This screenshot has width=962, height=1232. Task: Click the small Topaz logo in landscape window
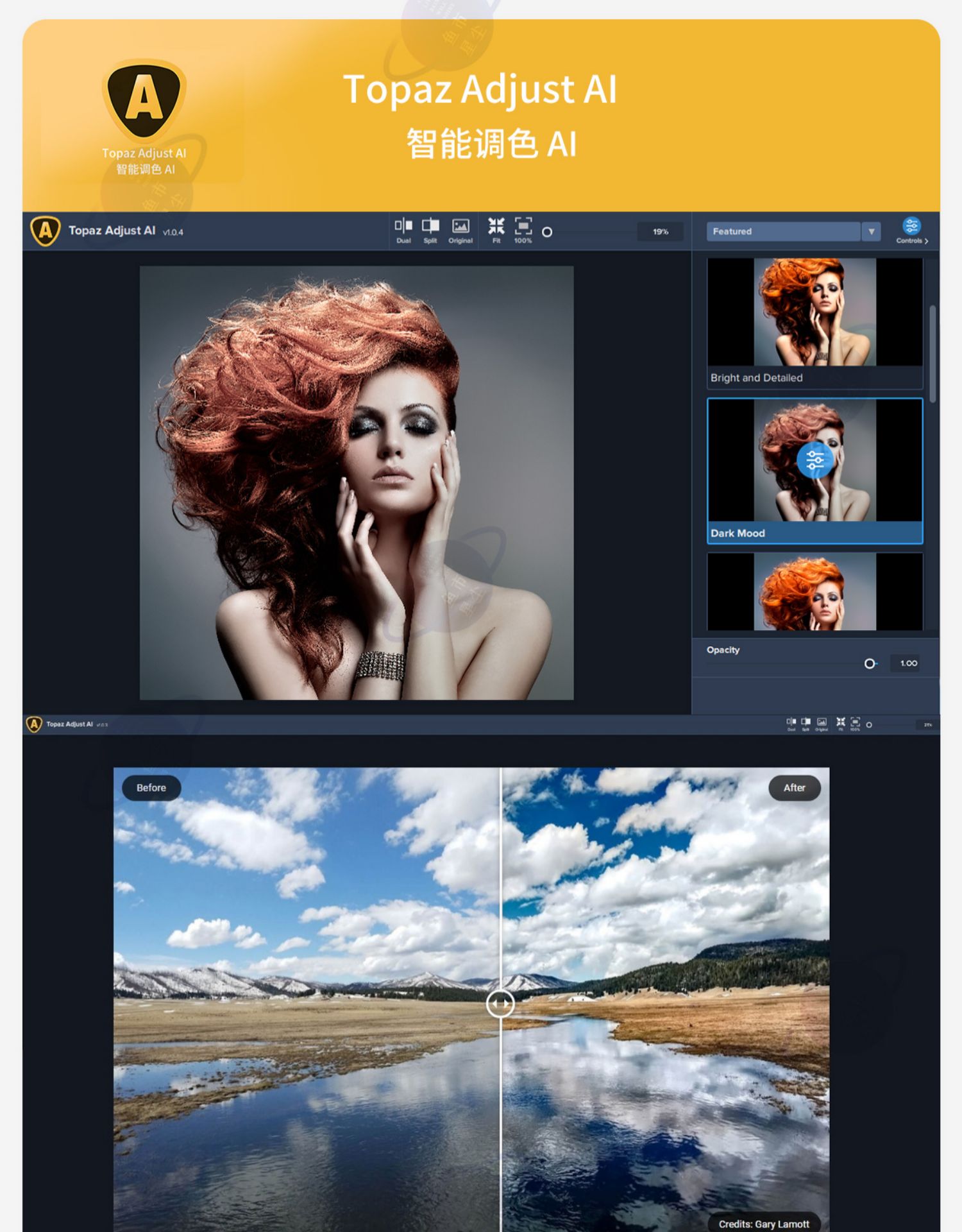(x=34, y=724)
